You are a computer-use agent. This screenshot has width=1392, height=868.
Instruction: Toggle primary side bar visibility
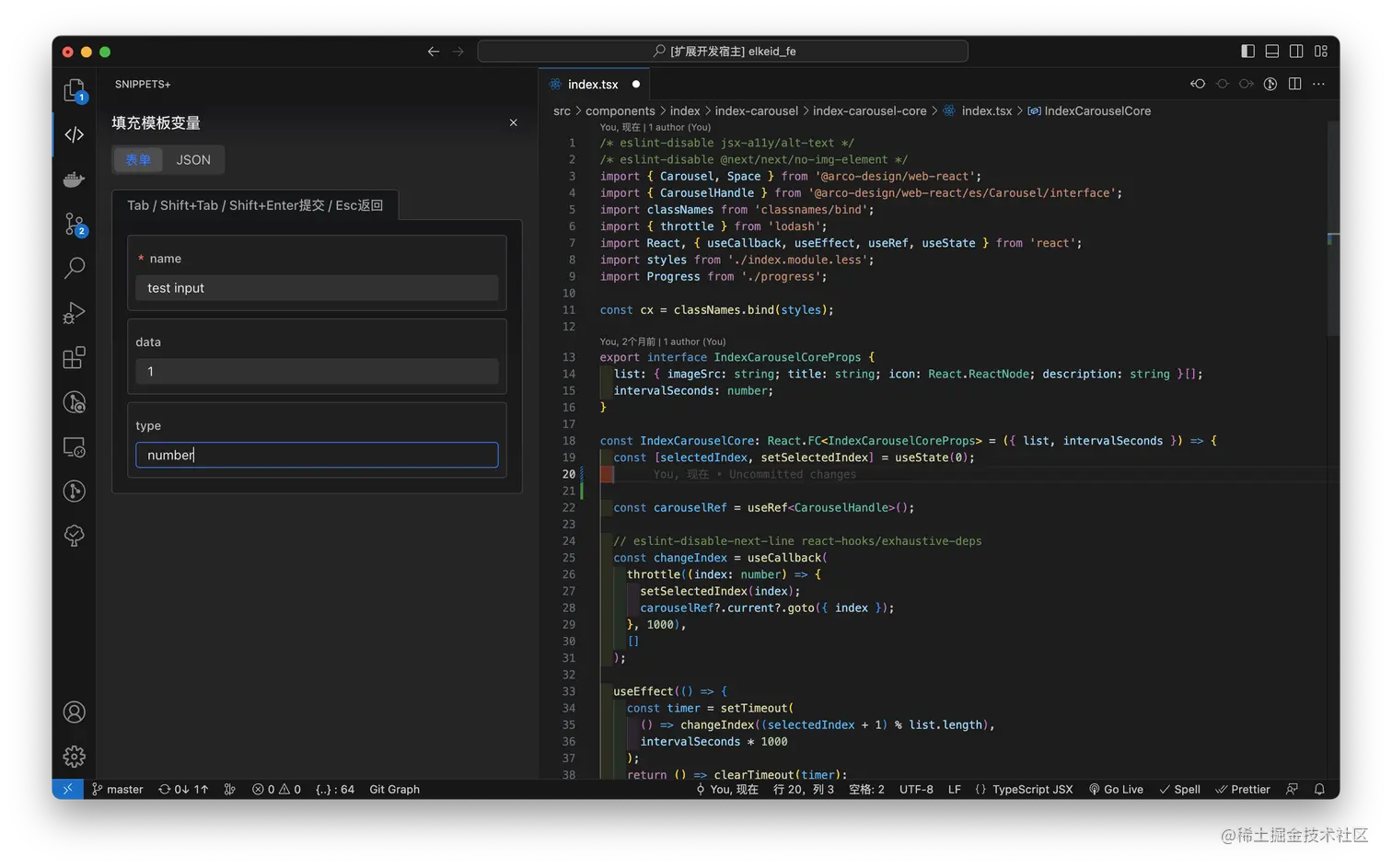[1248, 52]
